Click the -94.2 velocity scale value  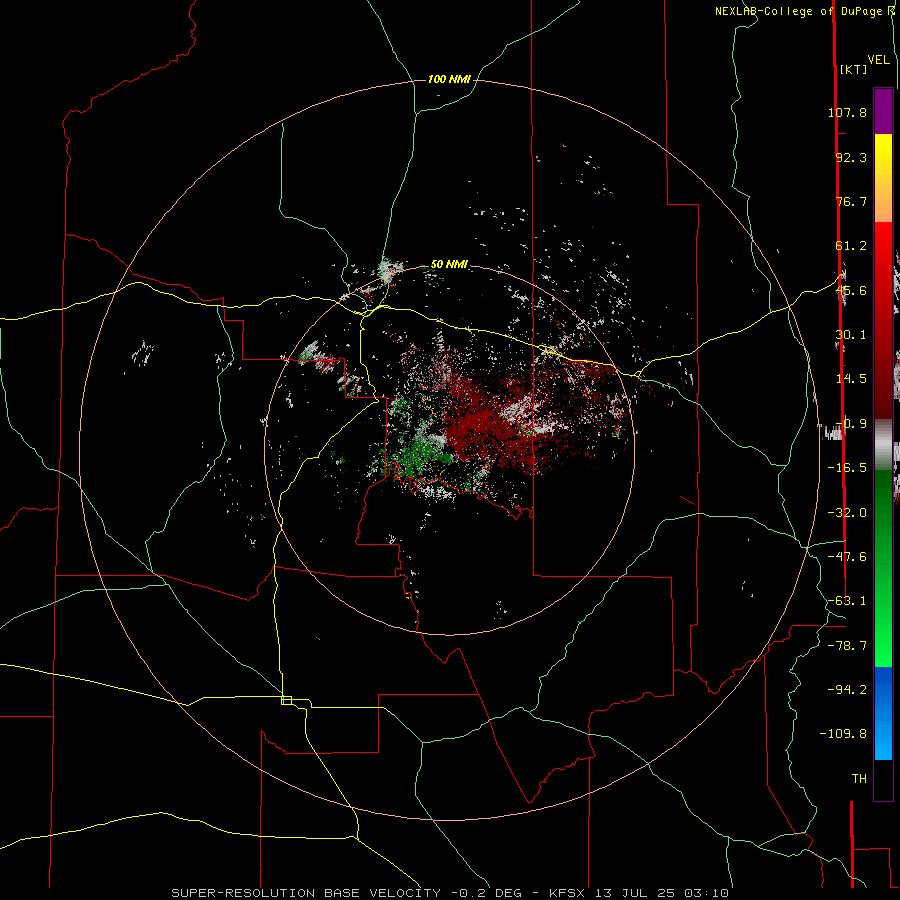pos(847,689)
